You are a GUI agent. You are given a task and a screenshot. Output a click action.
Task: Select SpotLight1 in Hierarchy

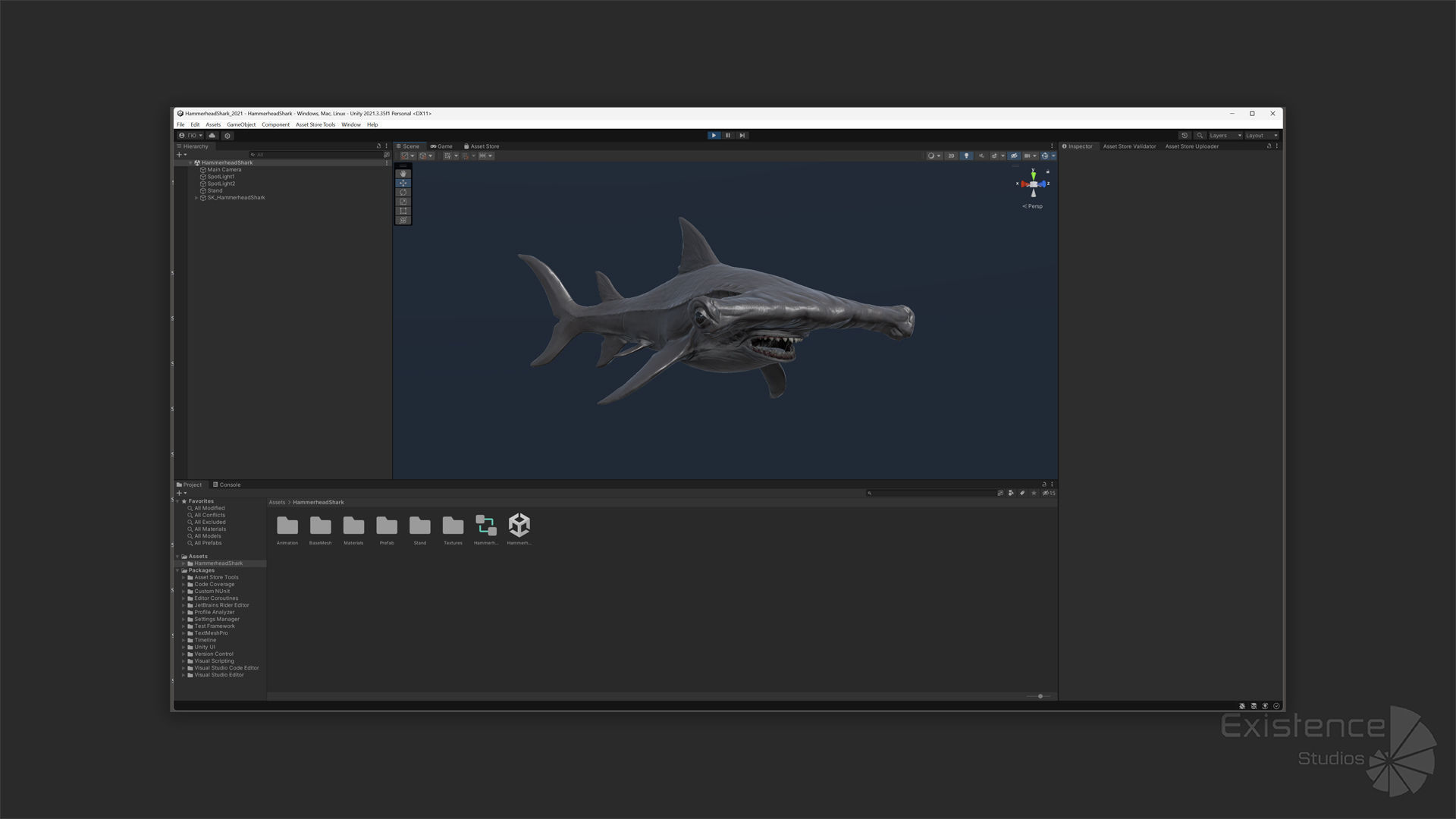pyautogui.click(x=221, y=177)
